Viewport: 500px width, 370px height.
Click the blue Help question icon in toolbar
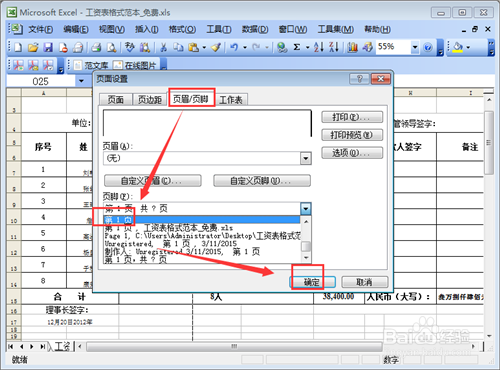428,48
